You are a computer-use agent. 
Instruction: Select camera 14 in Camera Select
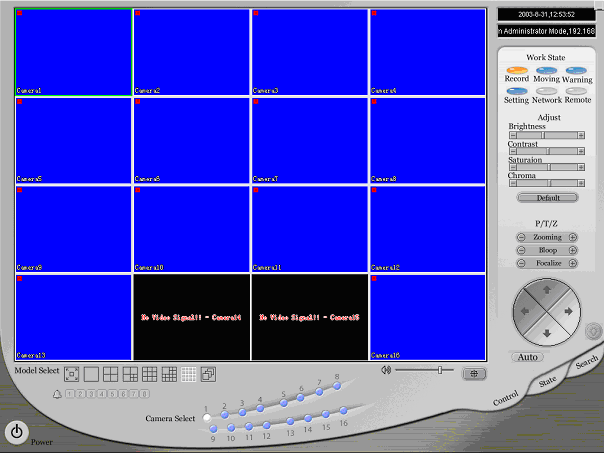(308, 418)
